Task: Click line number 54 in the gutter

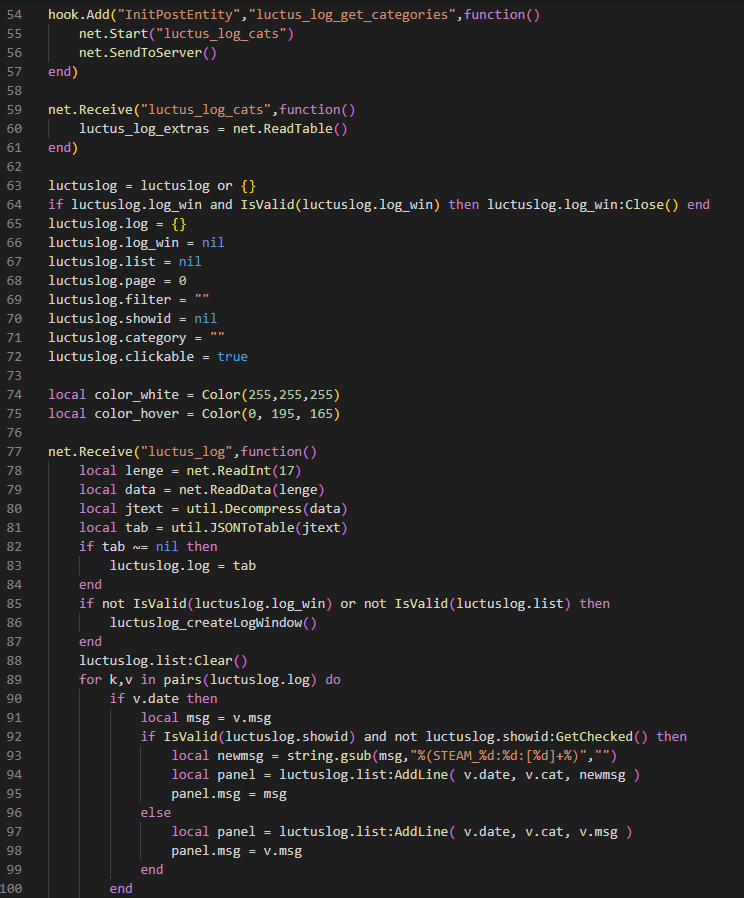Action: click(14, 15)
